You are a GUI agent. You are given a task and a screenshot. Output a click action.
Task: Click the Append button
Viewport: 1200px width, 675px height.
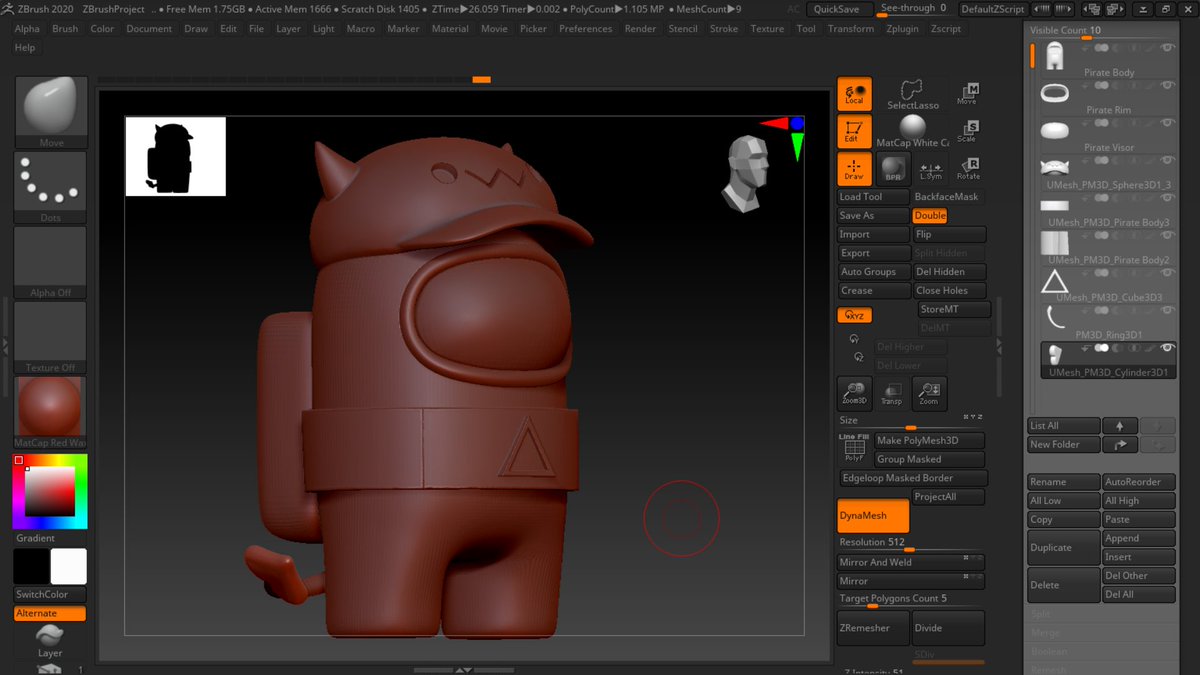click(x=1139, y=538)
